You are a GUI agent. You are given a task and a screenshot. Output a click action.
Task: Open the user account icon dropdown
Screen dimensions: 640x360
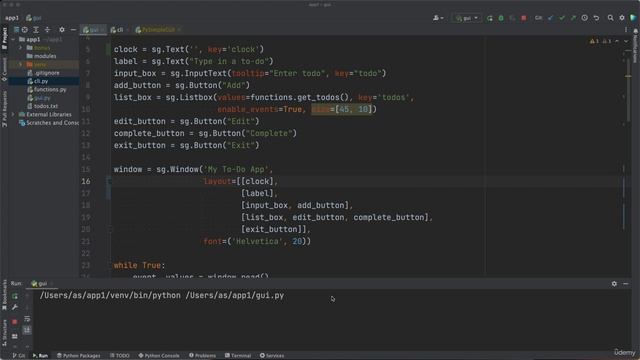pos(438,18)
